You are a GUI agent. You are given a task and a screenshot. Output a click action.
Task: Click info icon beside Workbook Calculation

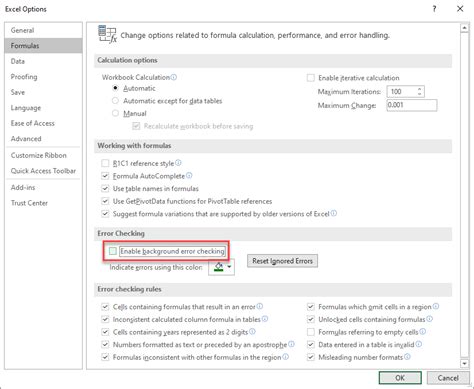[x=174, y=77]
